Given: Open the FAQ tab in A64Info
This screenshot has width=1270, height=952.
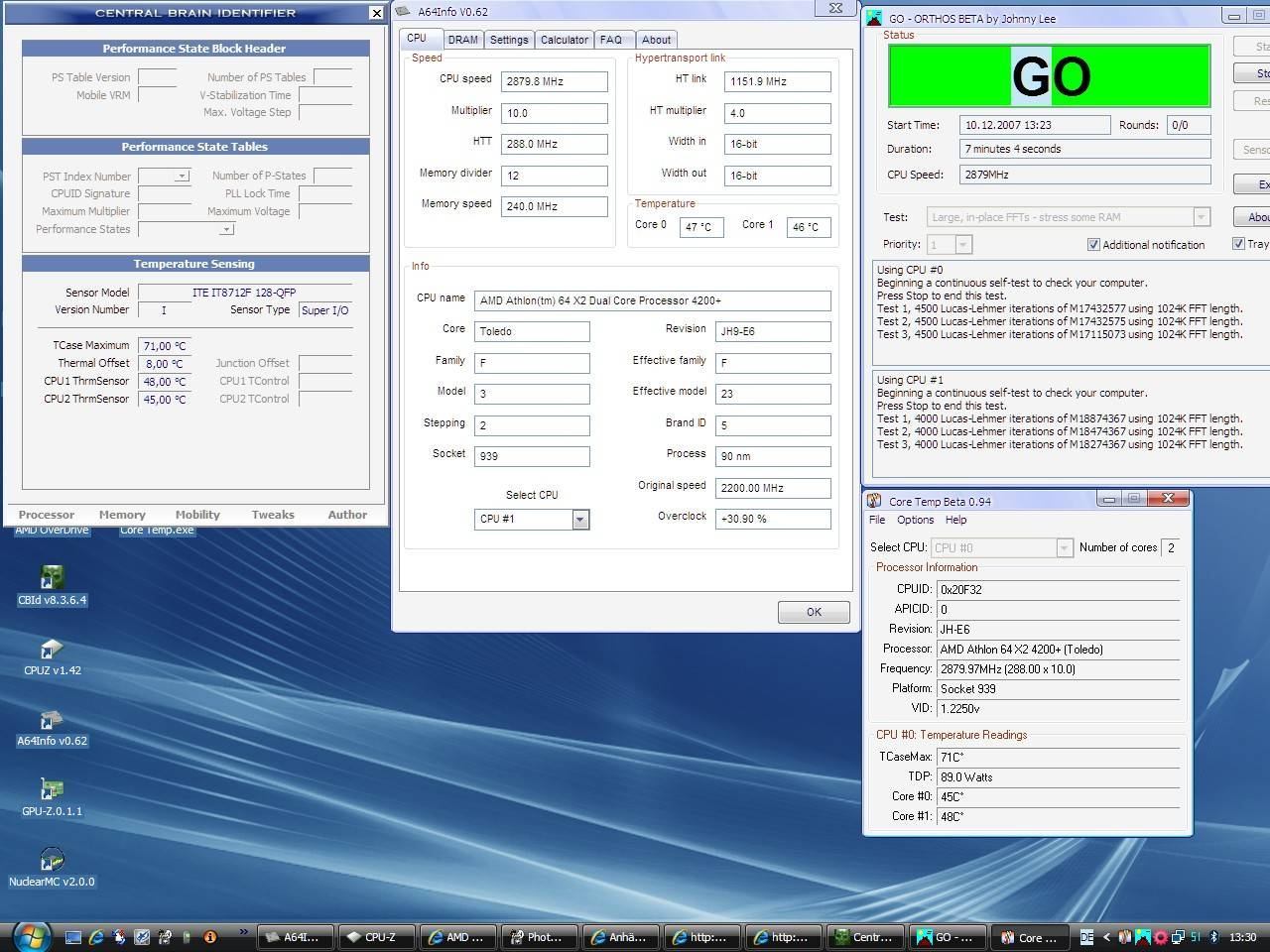Looking at the screenshot, I should tap(611, 40).
